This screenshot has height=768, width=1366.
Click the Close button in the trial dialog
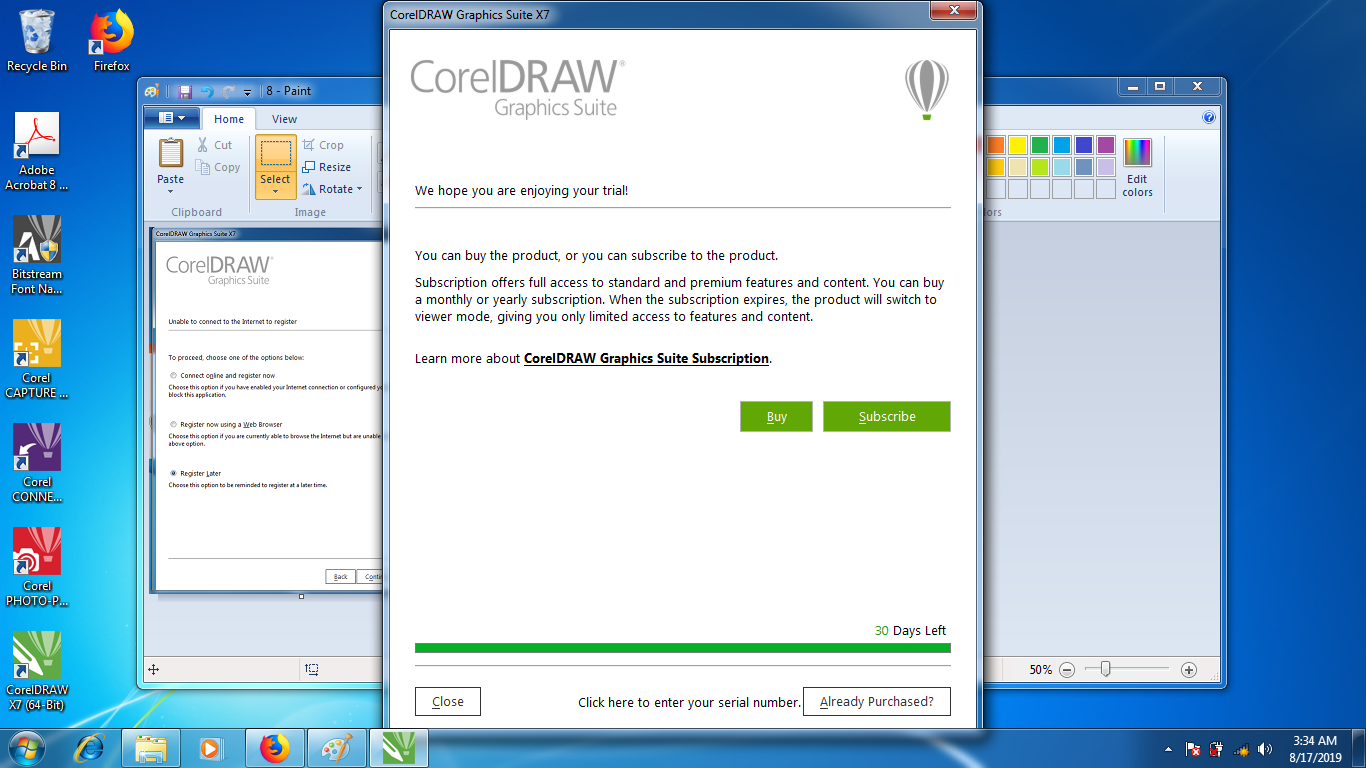tap(447, 702)
